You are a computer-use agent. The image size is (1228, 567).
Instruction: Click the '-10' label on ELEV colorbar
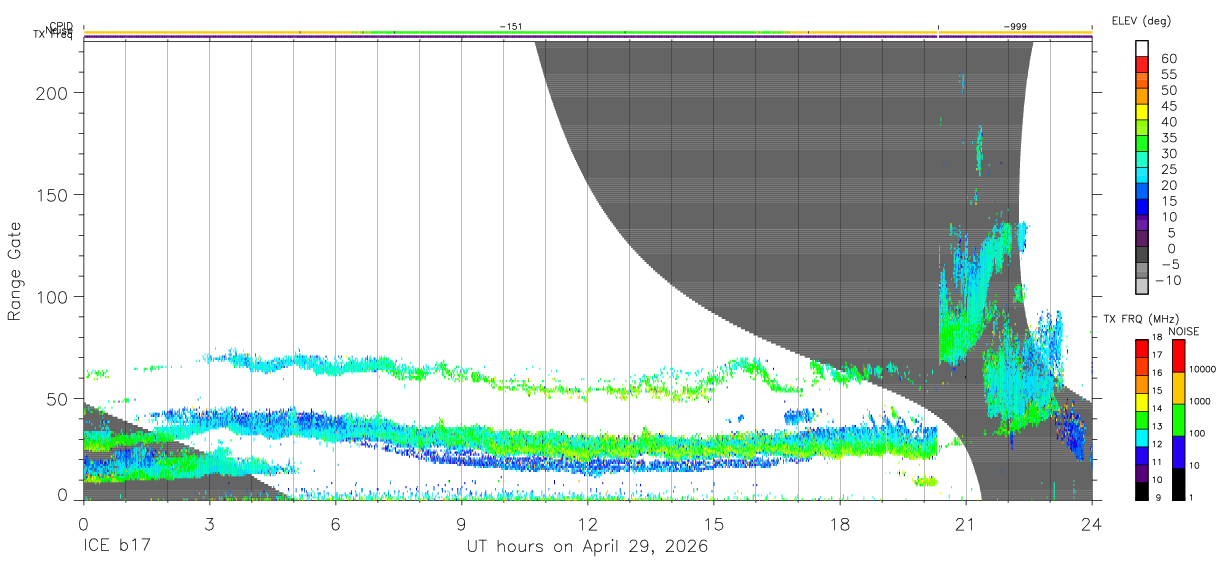(x=1170, y=280)
